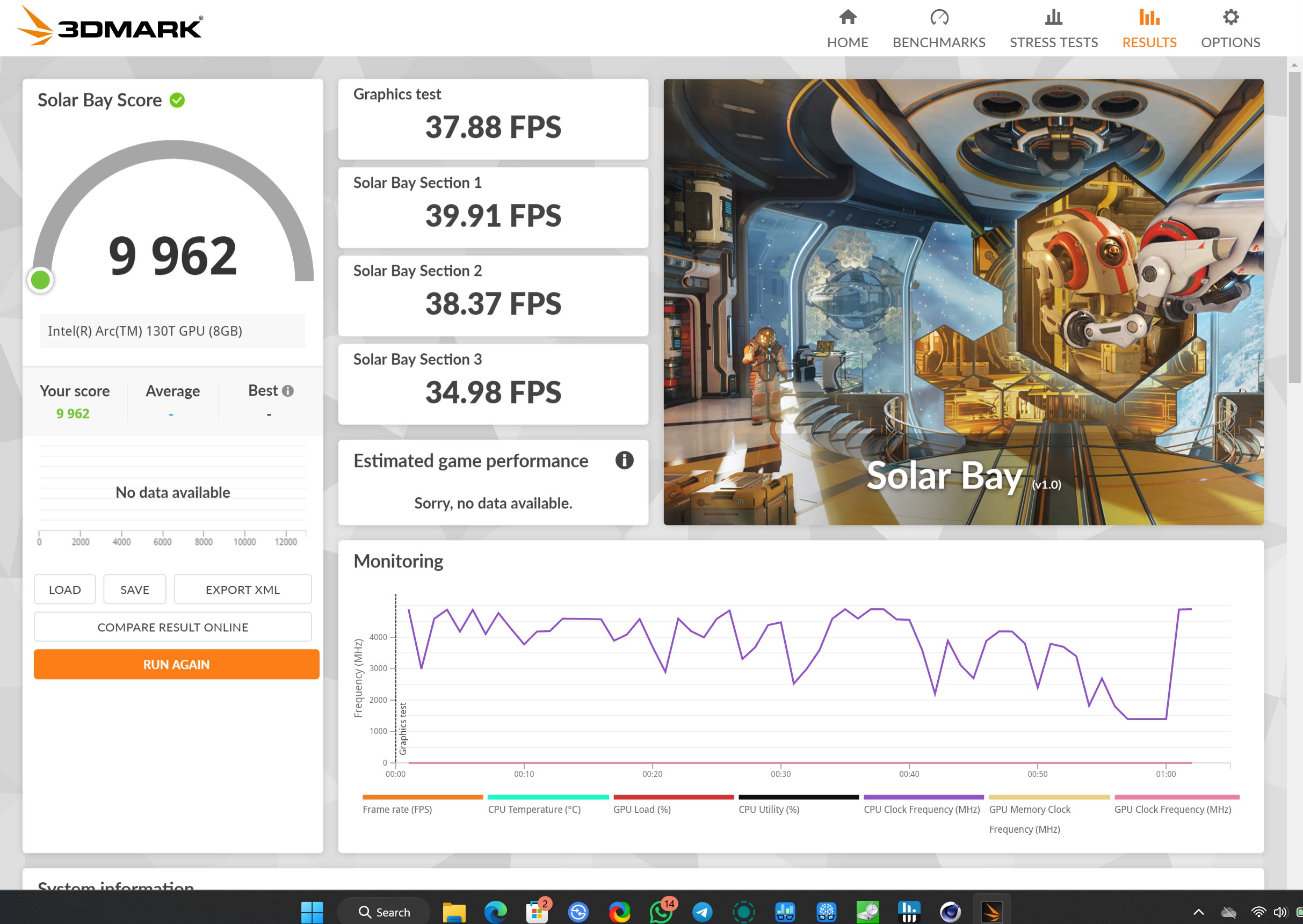Open WhatsApp from taskbar
Screen dimensions: 1303x924
click(x=661, y=912)
